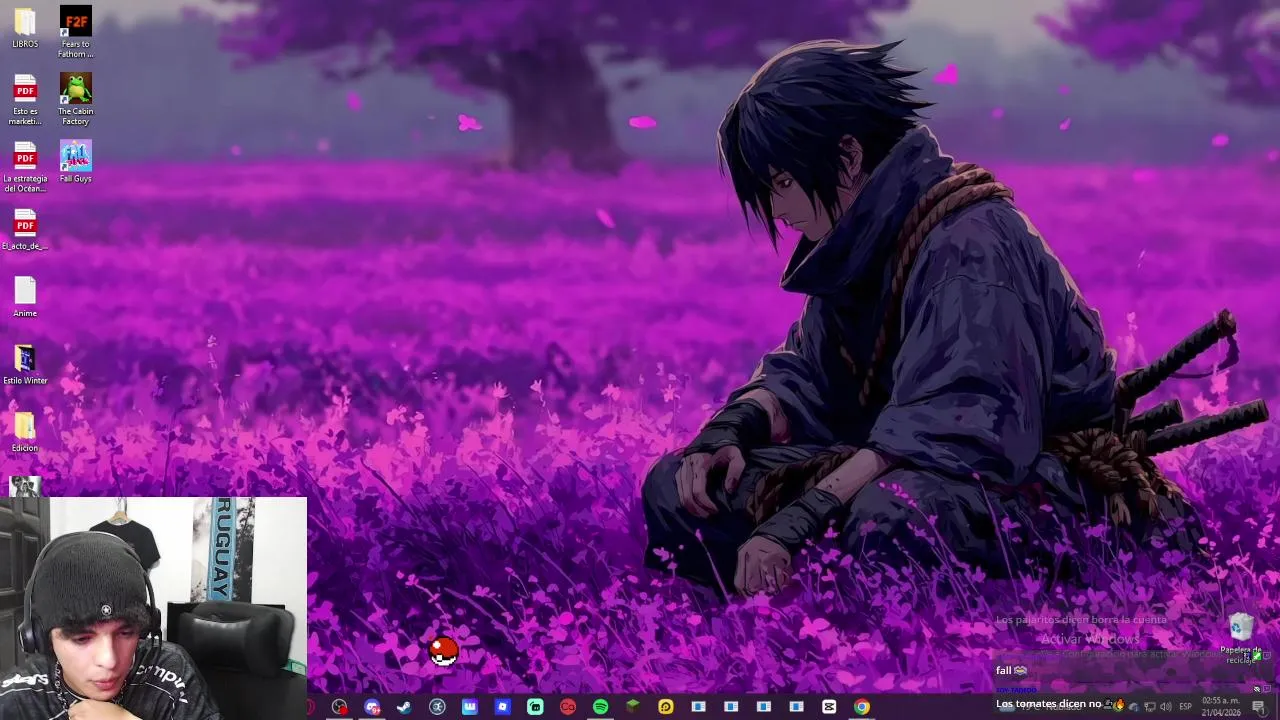This screenshot has height=720, width=1280.
Task: Open Google Chrome from the taskbar
Action: pyautogui.click(x=862, y=707)
